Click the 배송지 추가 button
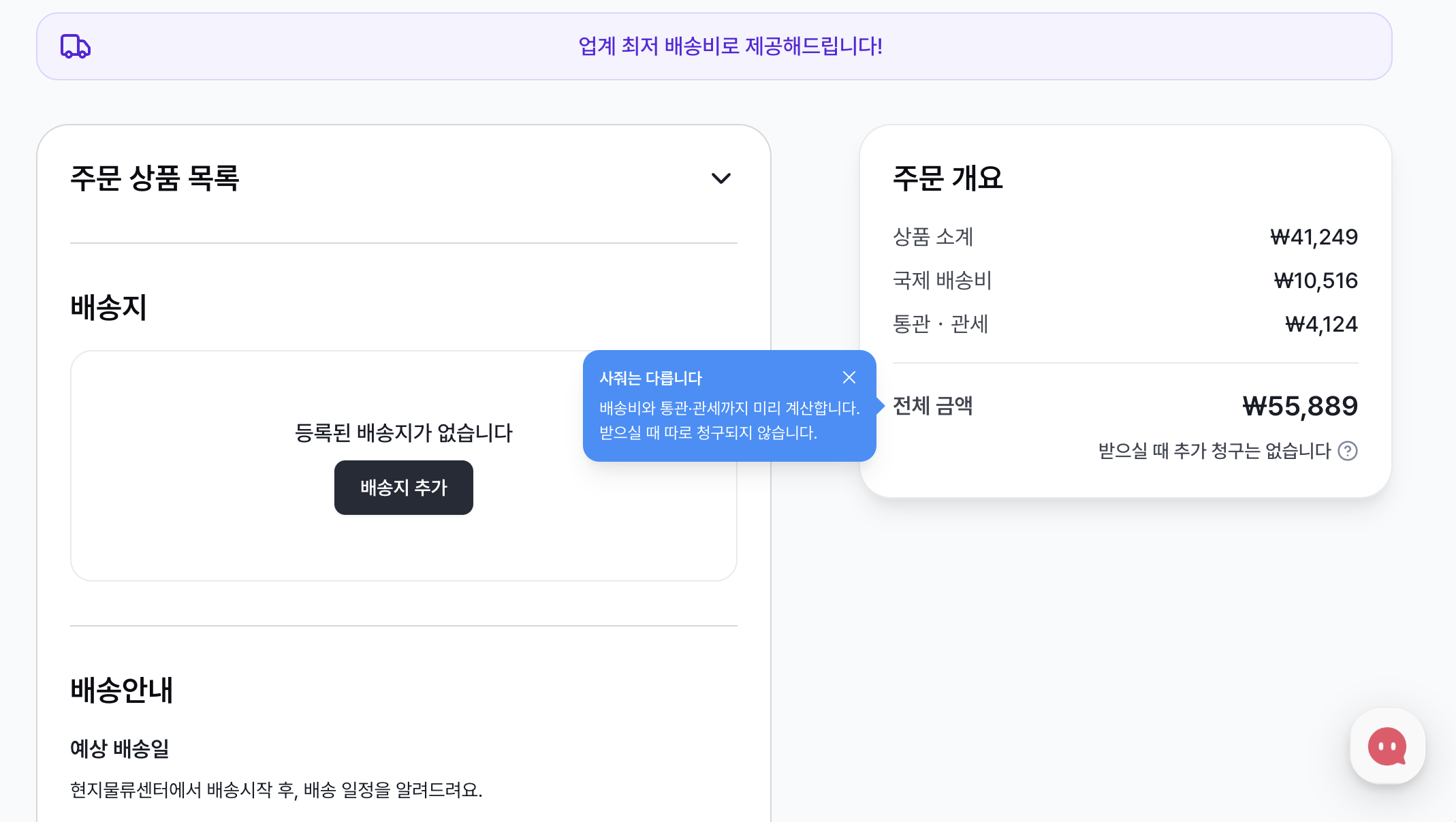 (404, 488)
